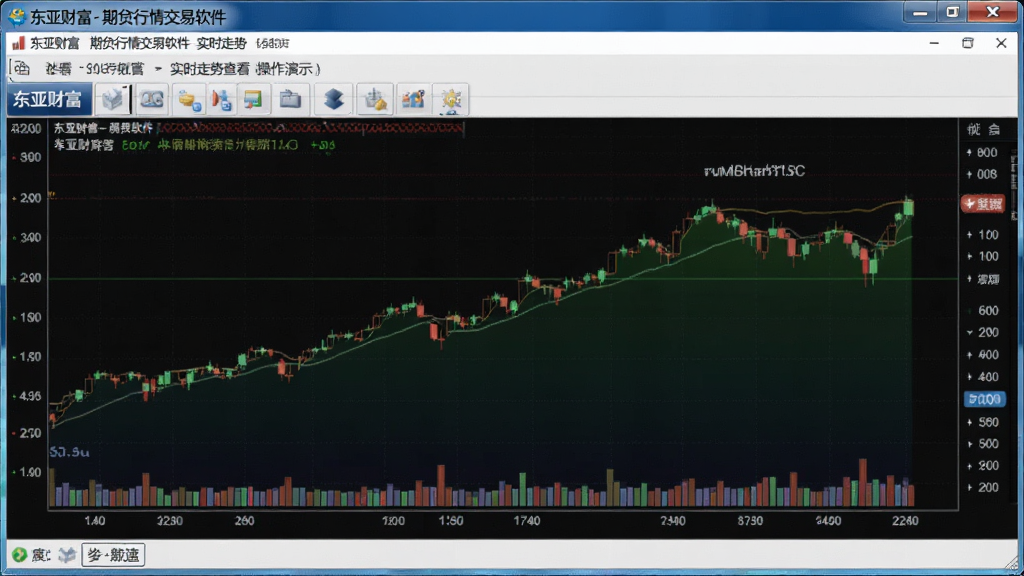
Task: Expand the +560 entry in right panel
Action: point(983,422)
